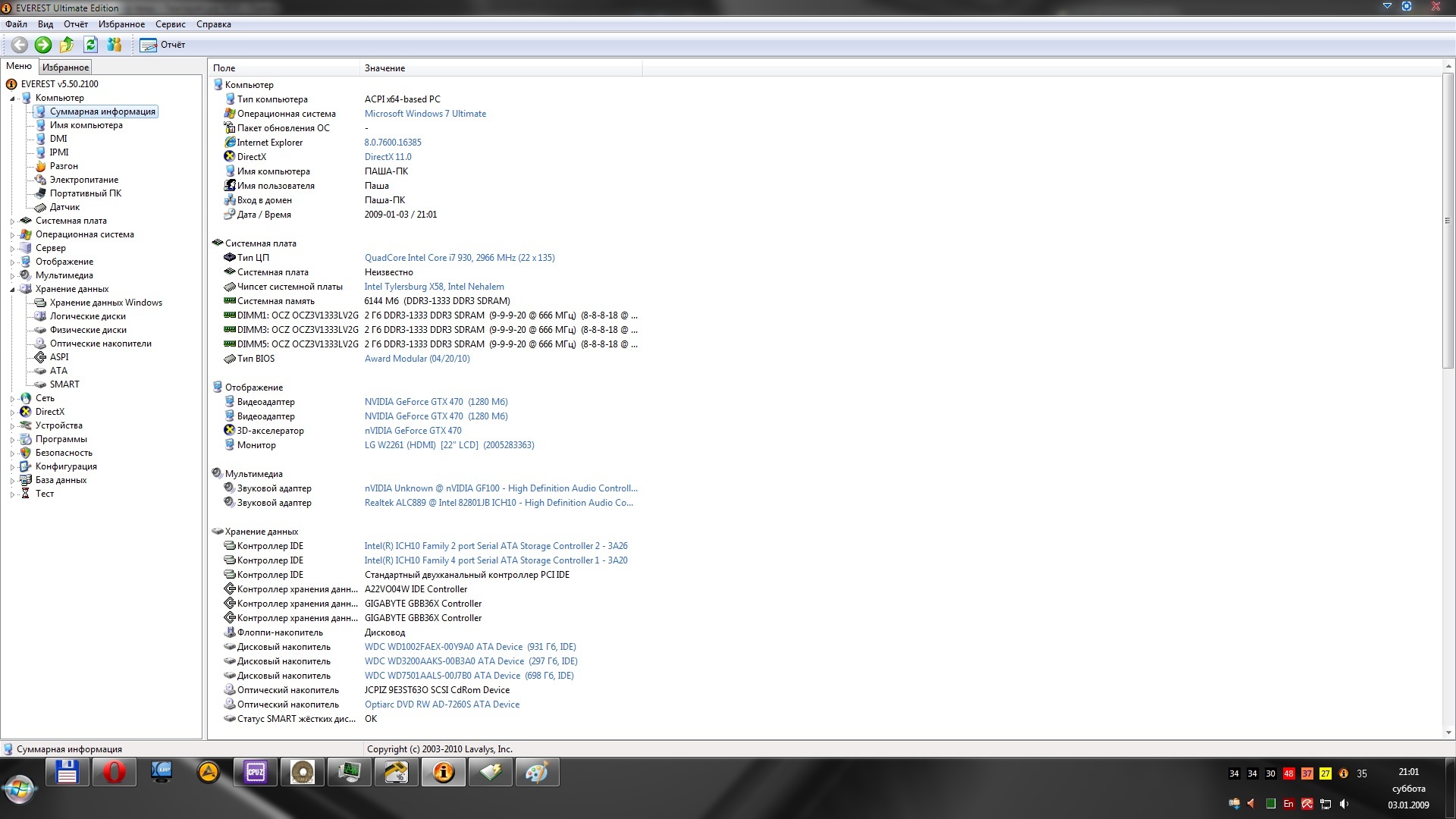
Task: Click the Значение column header
Action: coord(500,68)
